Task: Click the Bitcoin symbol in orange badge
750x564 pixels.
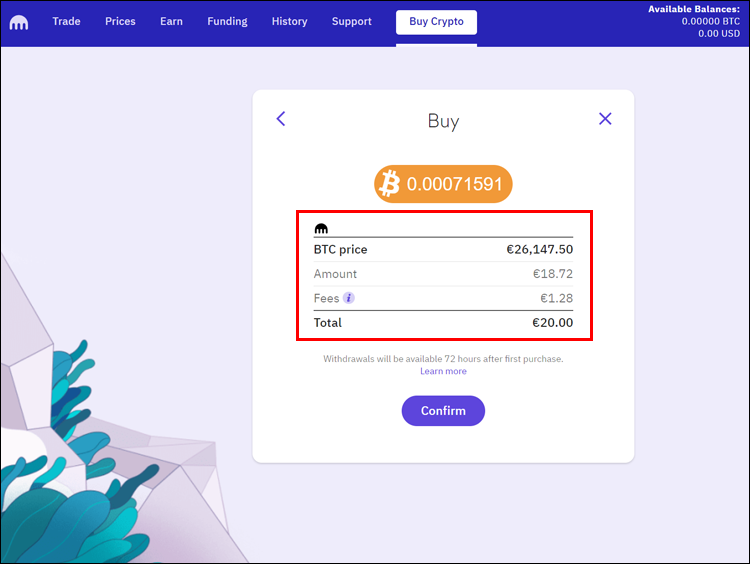Action: [x=389, y=184]
